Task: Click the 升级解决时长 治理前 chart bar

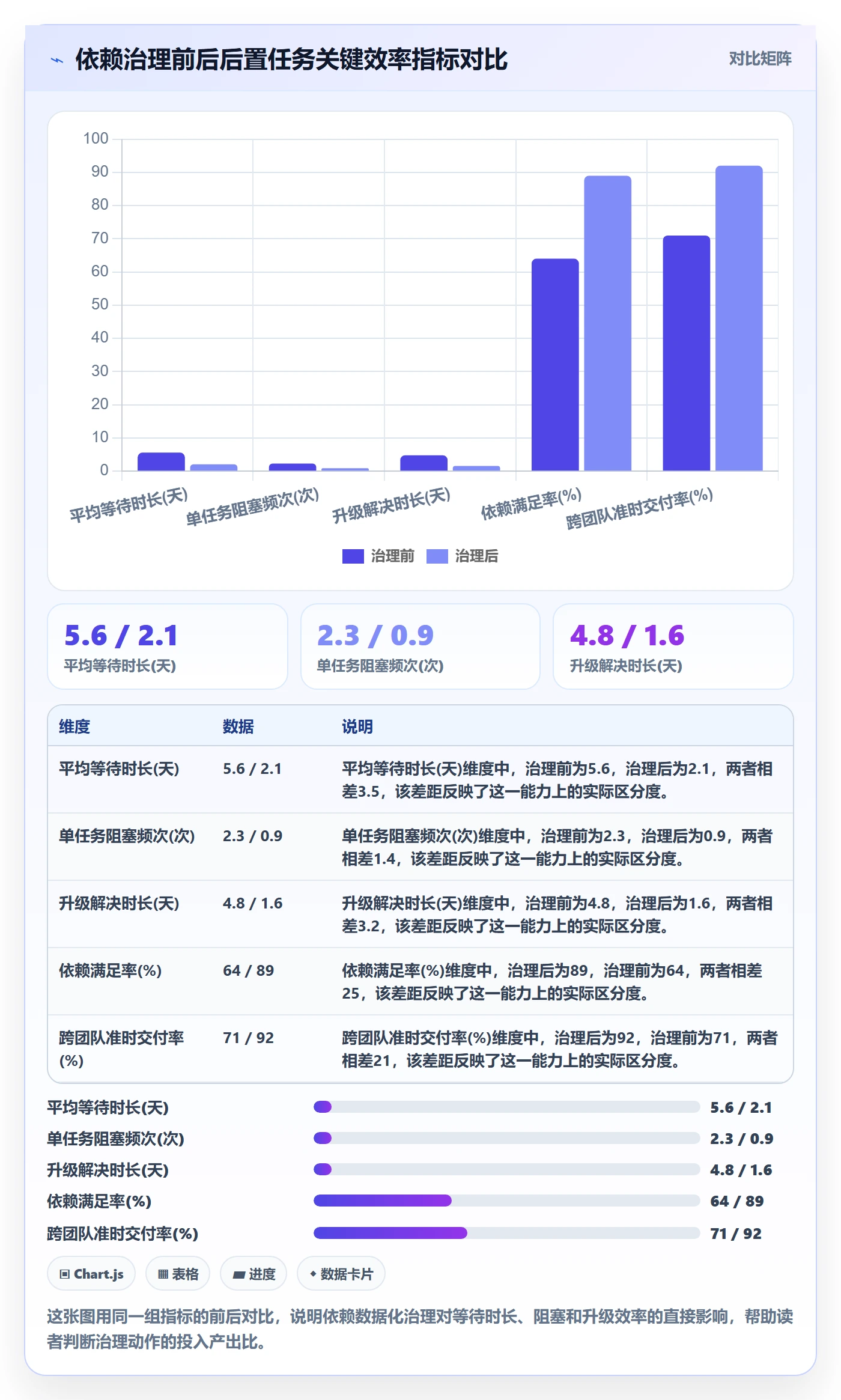Action: click(424, 463)
